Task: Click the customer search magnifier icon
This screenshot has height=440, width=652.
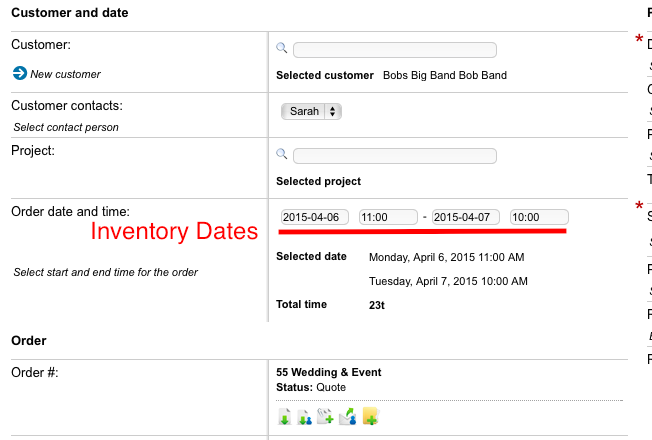Action: tap(282, 48)
